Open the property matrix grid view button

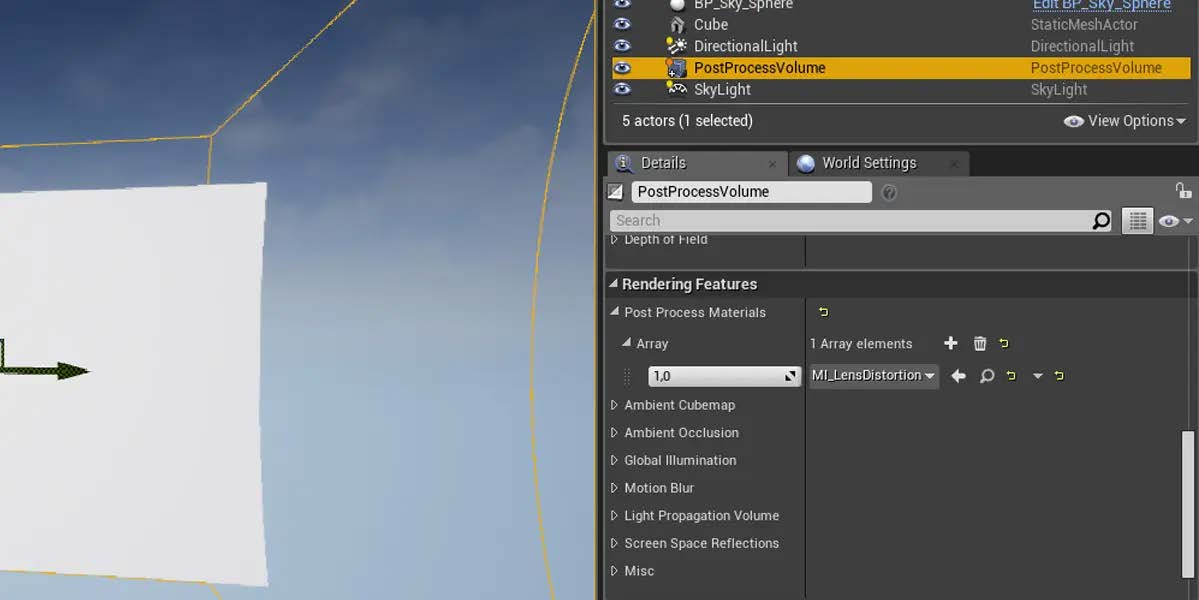click(1137, 221)
